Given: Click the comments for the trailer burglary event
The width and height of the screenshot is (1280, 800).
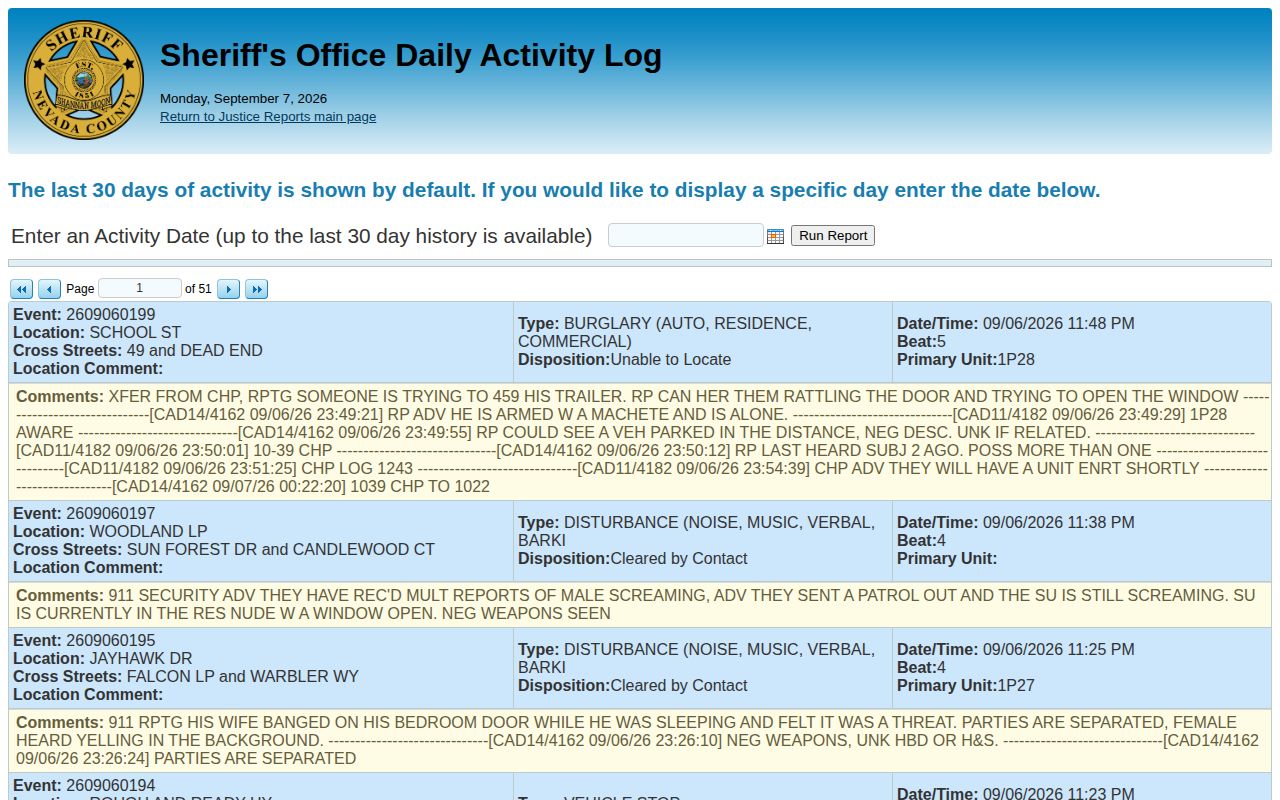Looking at the screenshot, I should [x=640, y=442].
